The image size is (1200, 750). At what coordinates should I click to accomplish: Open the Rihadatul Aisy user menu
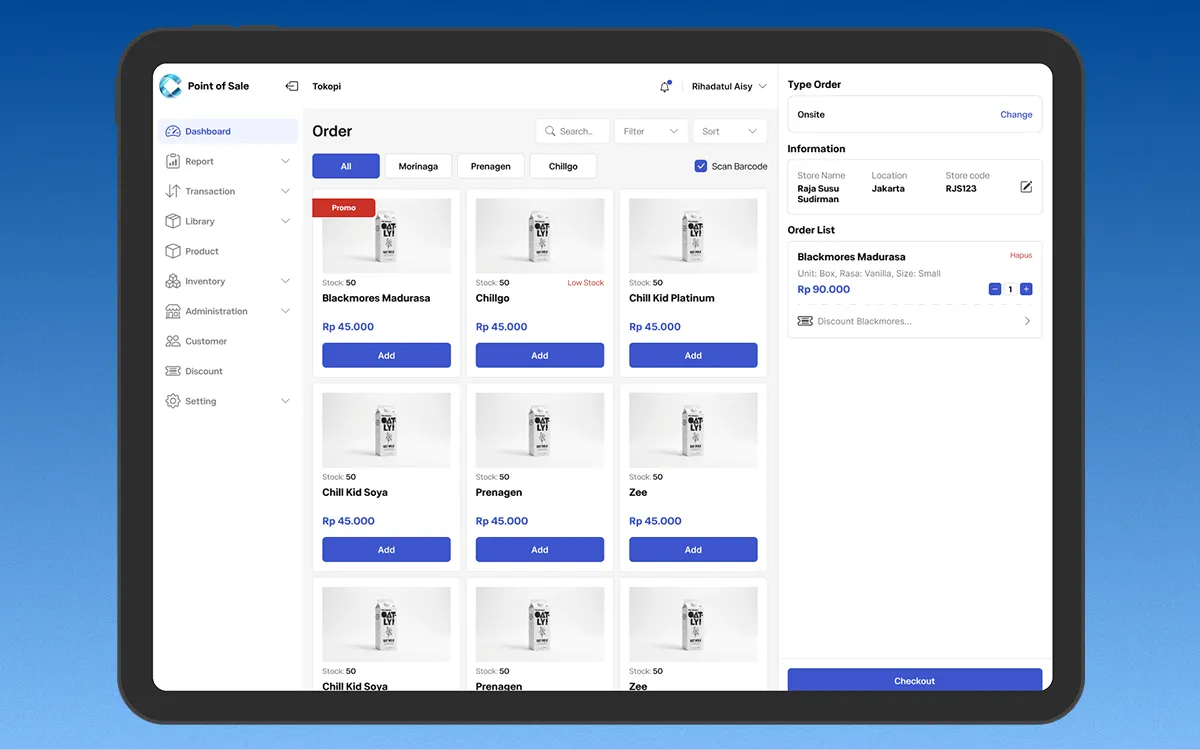click(729, 87)
